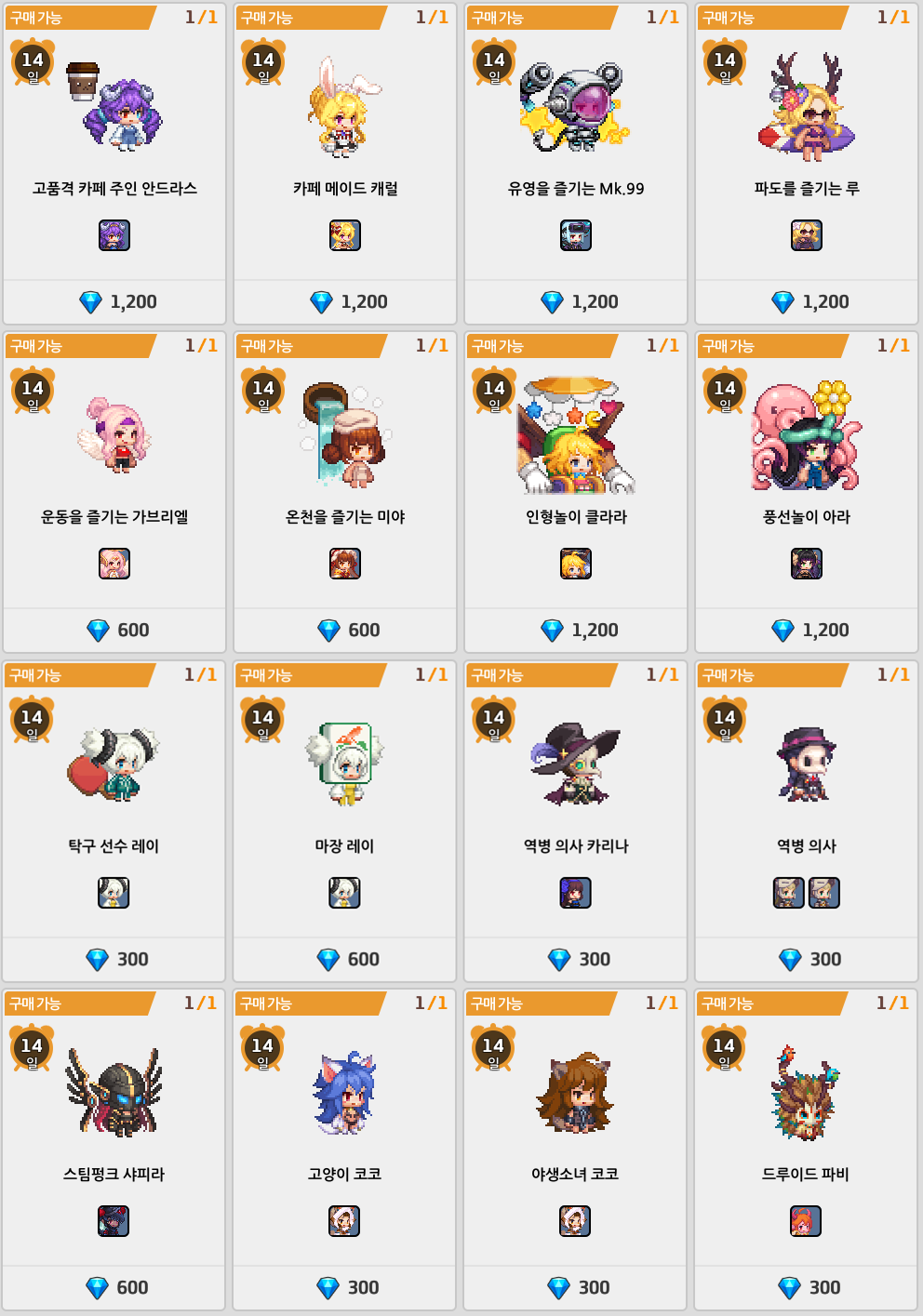923x1316 pixels.
Task: Click the 14-day clock badge on 드루이드 파비
Action: [x=725, y=1048]
